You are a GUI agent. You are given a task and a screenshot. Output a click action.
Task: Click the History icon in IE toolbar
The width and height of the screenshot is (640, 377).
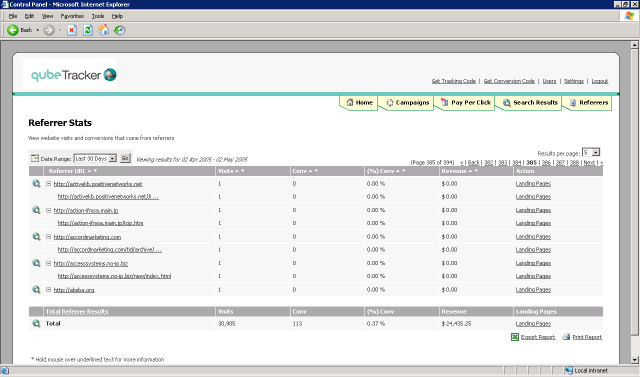pyautogui.click(x=120, y=30)
